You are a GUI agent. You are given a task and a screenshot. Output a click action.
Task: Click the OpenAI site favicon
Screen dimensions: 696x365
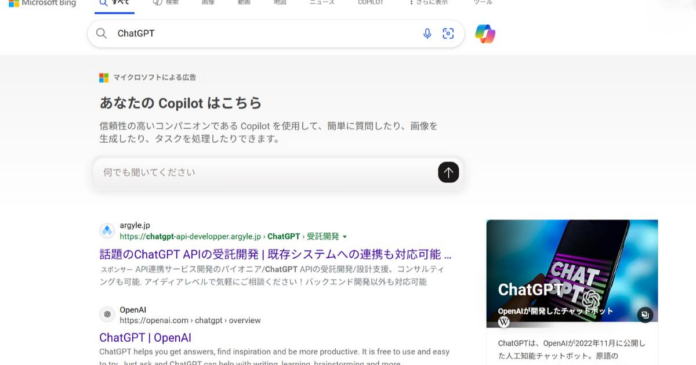107,314
